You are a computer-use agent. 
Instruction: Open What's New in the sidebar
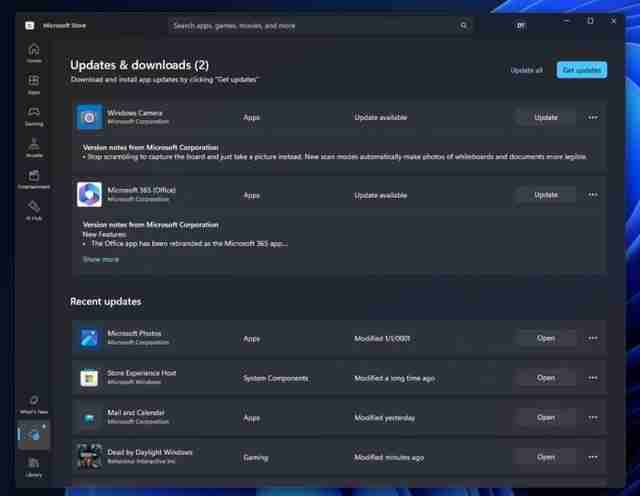[x=34, y=404]
